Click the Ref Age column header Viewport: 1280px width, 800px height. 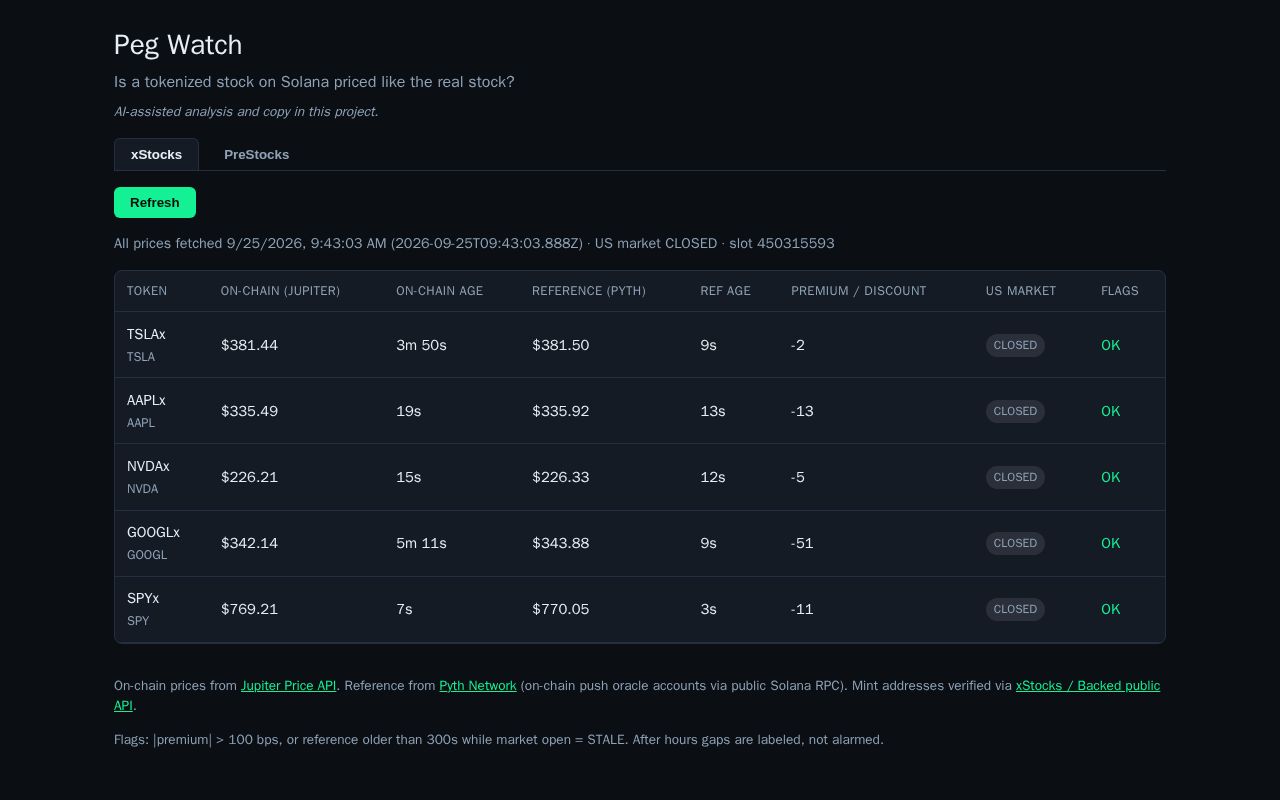click(725, 291)
